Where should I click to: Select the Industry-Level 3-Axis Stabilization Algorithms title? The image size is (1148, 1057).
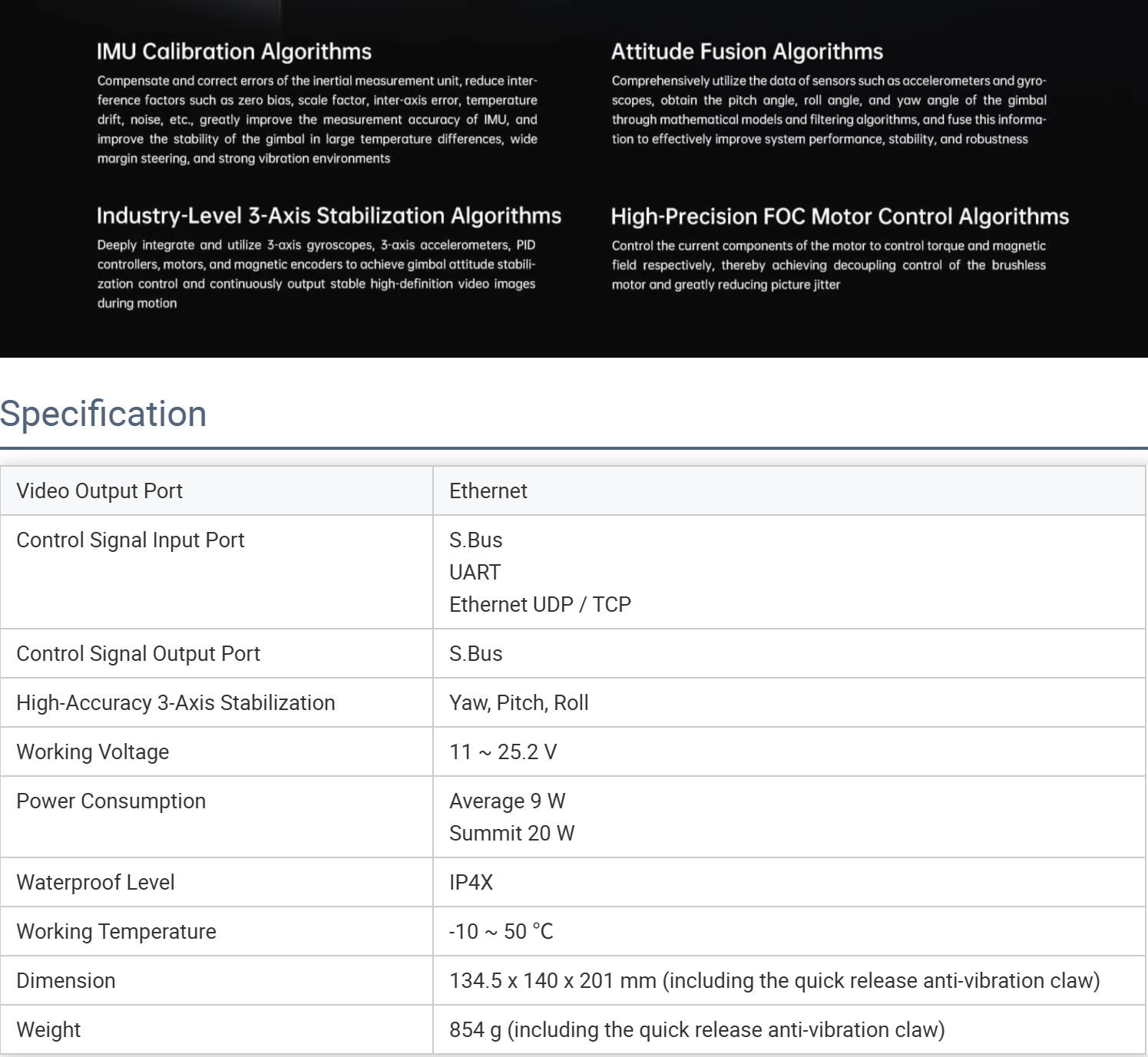[x=329, y=216]
